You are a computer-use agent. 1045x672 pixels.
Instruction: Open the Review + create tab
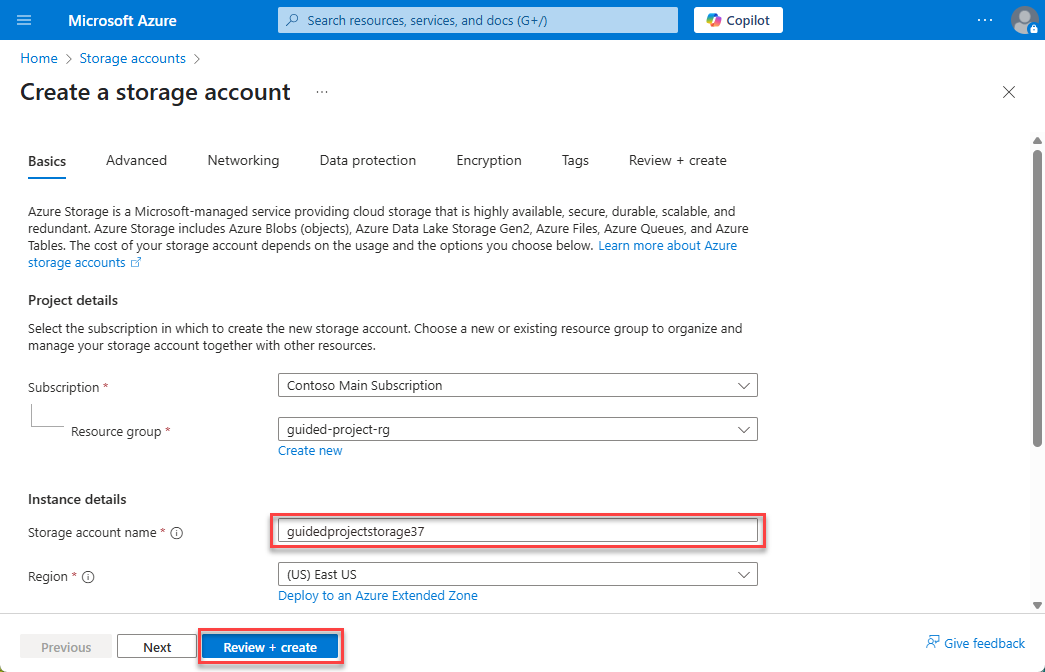pos(677,161)
